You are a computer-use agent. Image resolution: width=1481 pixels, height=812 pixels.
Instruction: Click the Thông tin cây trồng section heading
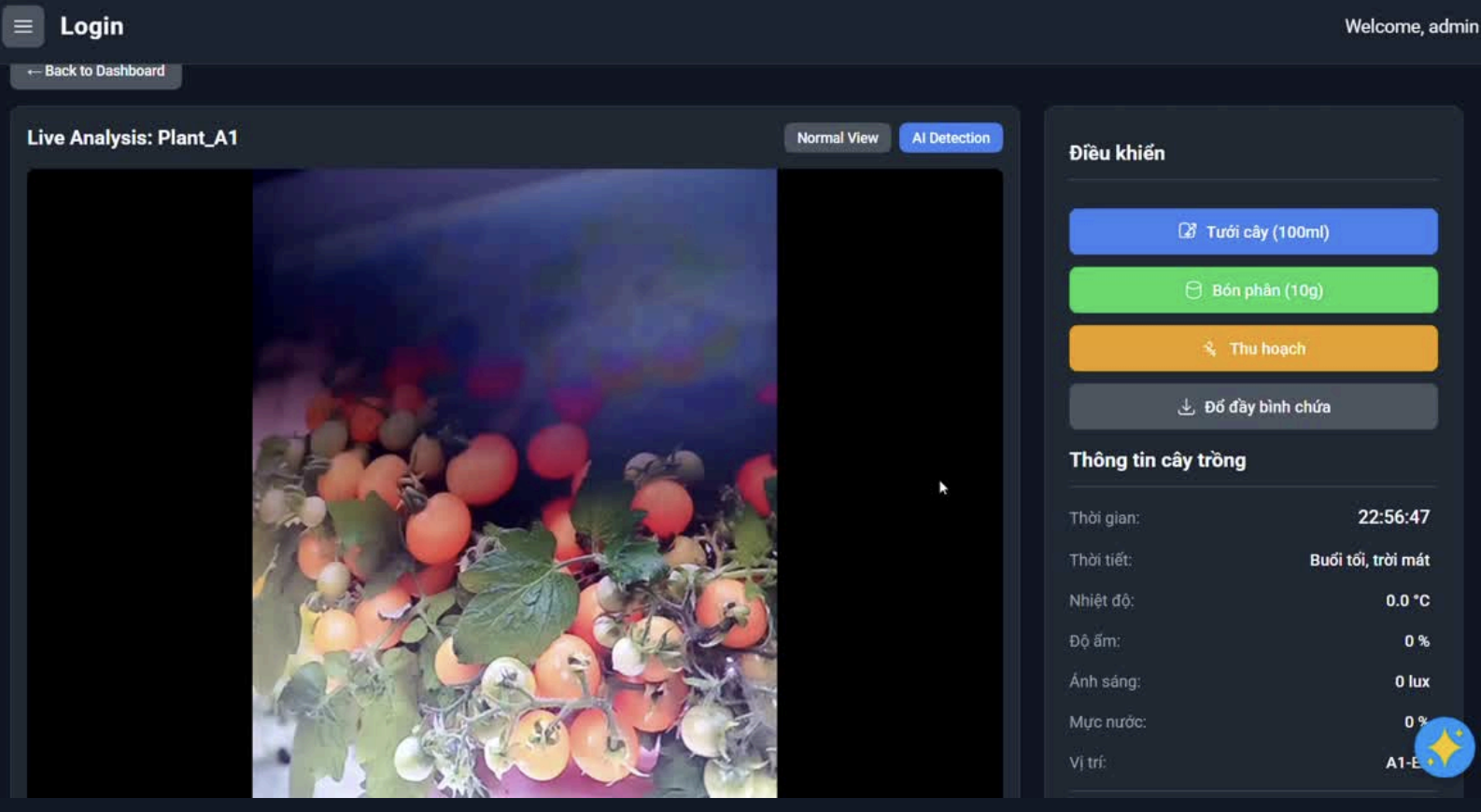1157,460
